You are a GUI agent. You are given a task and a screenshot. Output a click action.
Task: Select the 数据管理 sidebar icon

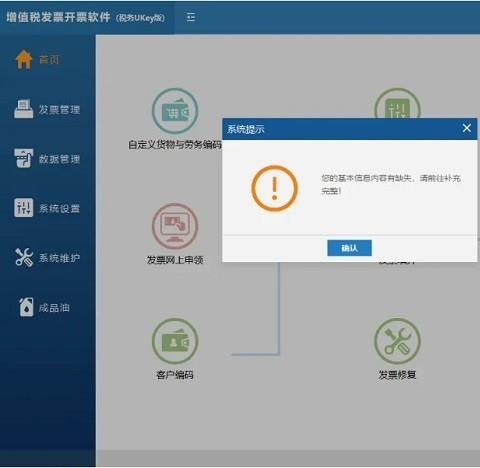(23, 158)
